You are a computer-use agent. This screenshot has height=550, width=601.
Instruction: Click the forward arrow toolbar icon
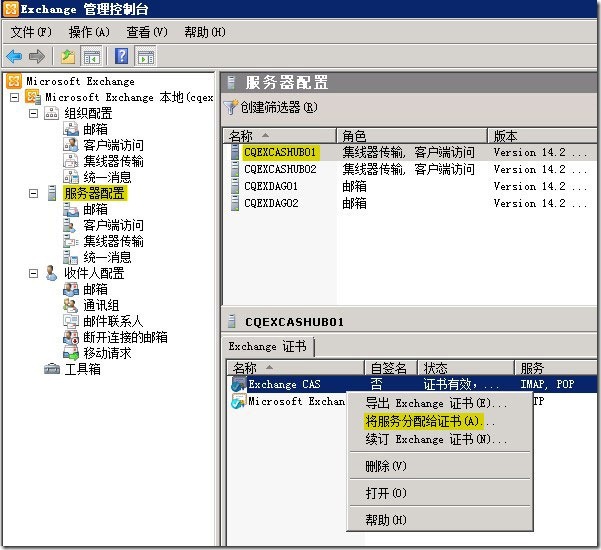click(x=37, y=56)
